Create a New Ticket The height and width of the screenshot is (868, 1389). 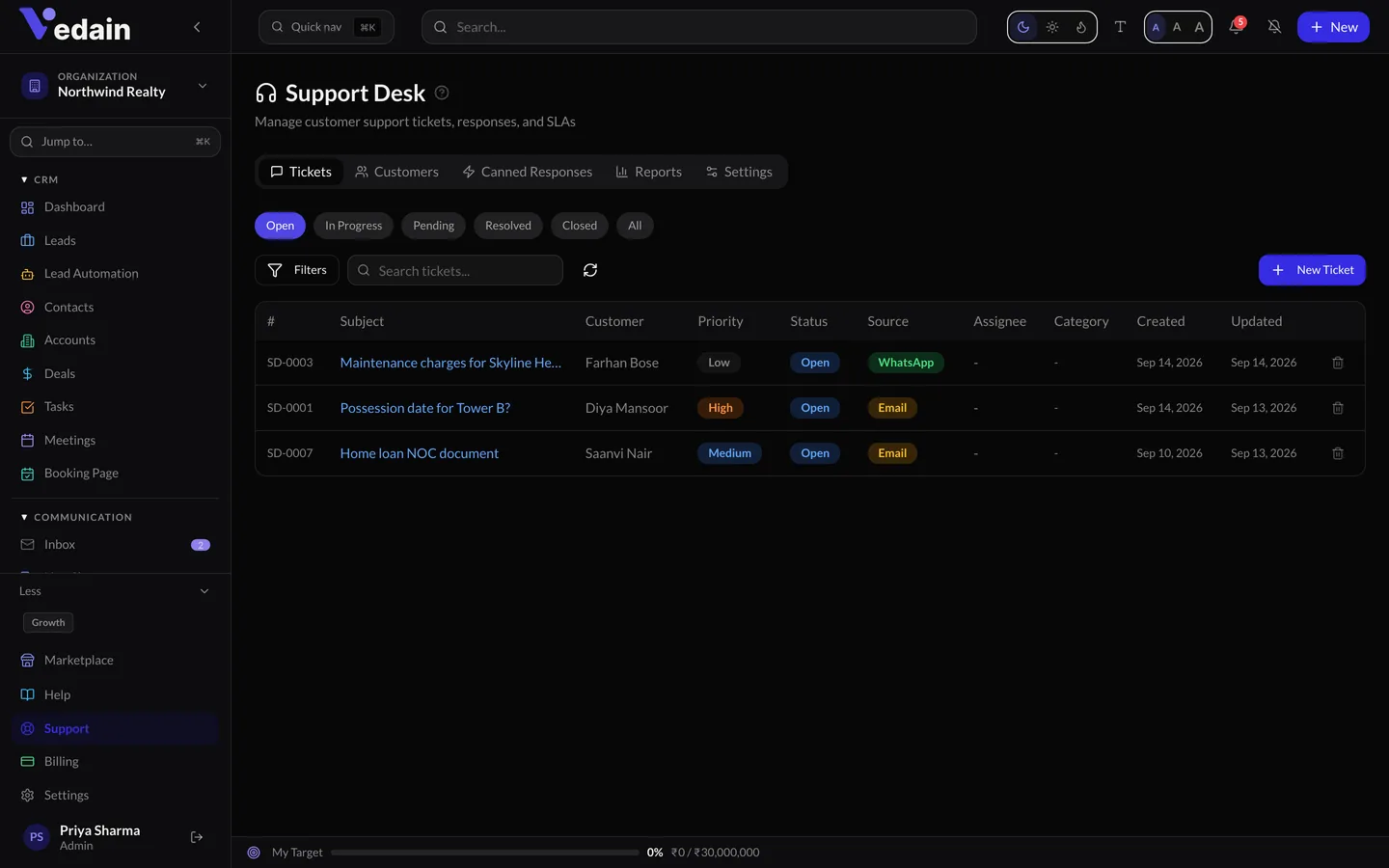tap(1312, 270)
